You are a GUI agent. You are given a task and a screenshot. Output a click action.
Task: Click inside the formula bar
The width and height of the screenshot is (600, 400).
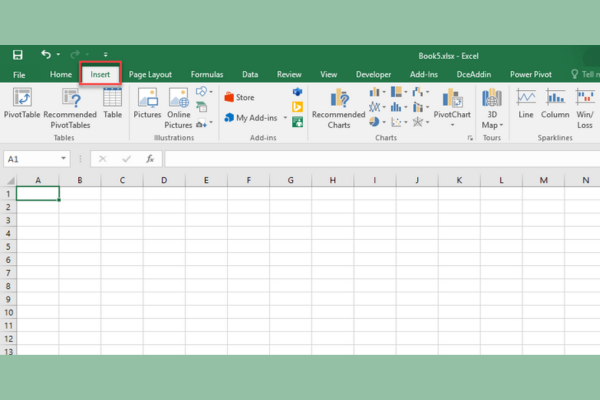[x=382, y=159]
